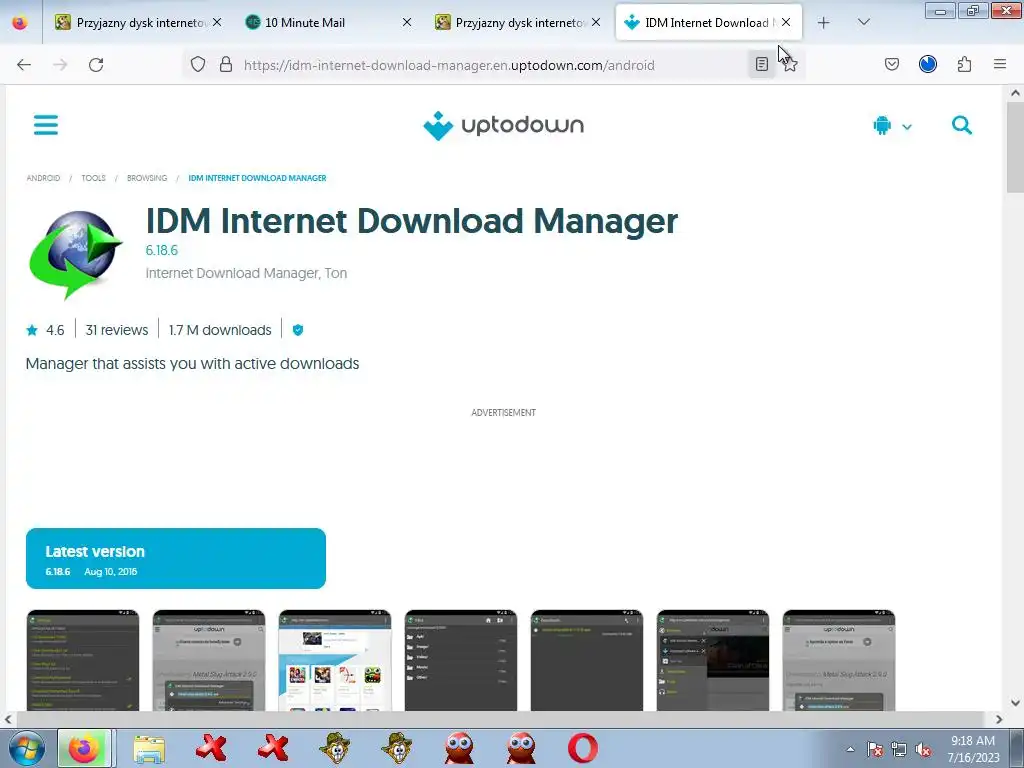Click the first red X taskbar icon
1024x768 pixels.
pyautogui.click(x=210, y=748)
